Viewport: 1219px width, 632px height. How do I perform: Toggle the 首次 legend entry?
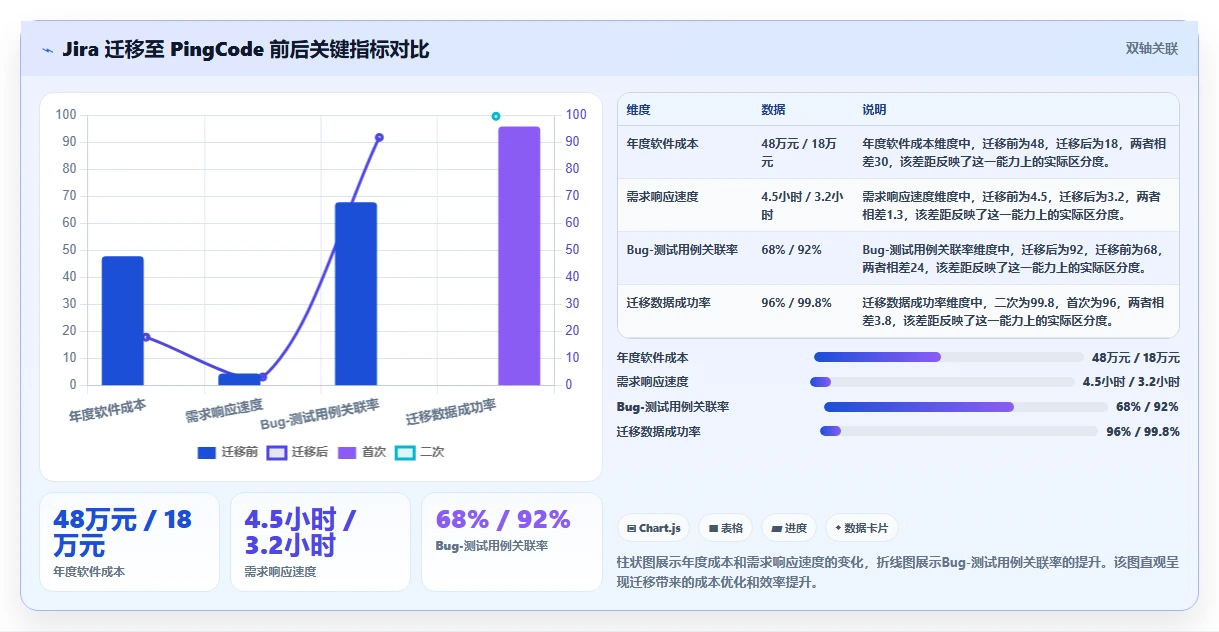point(362,452)
